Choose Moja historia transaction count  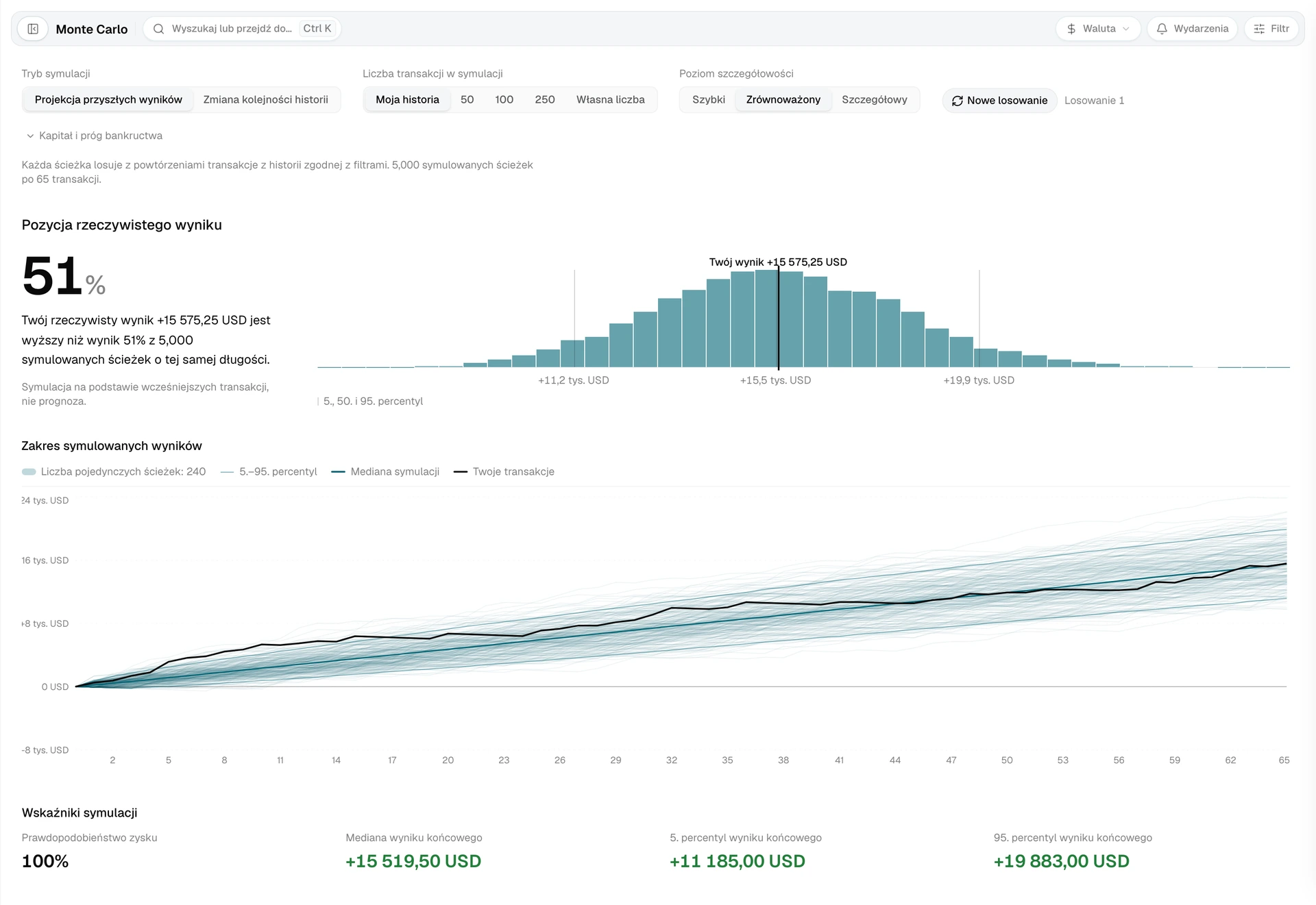407,99
